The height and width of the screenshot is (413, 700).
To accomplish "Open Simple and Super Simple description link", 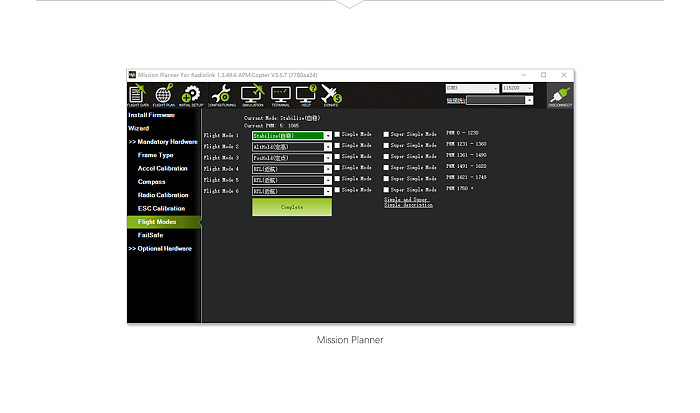I will point(408,202).
